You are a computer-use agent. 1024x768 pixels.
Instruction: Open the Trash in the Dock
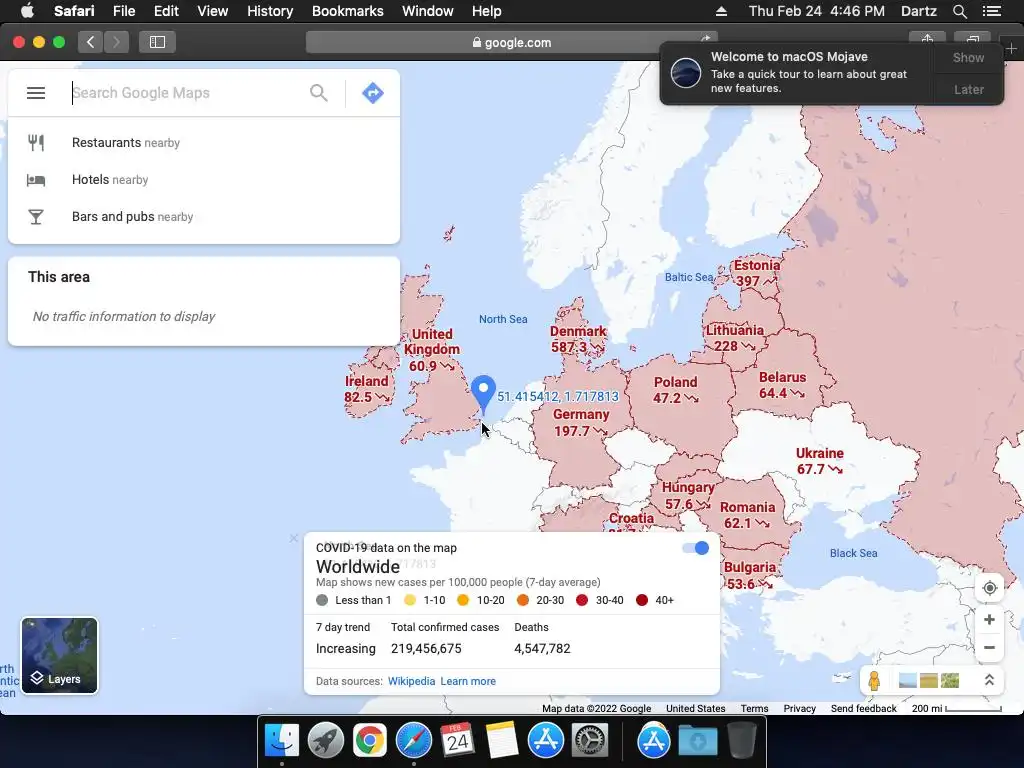point(742,740)
